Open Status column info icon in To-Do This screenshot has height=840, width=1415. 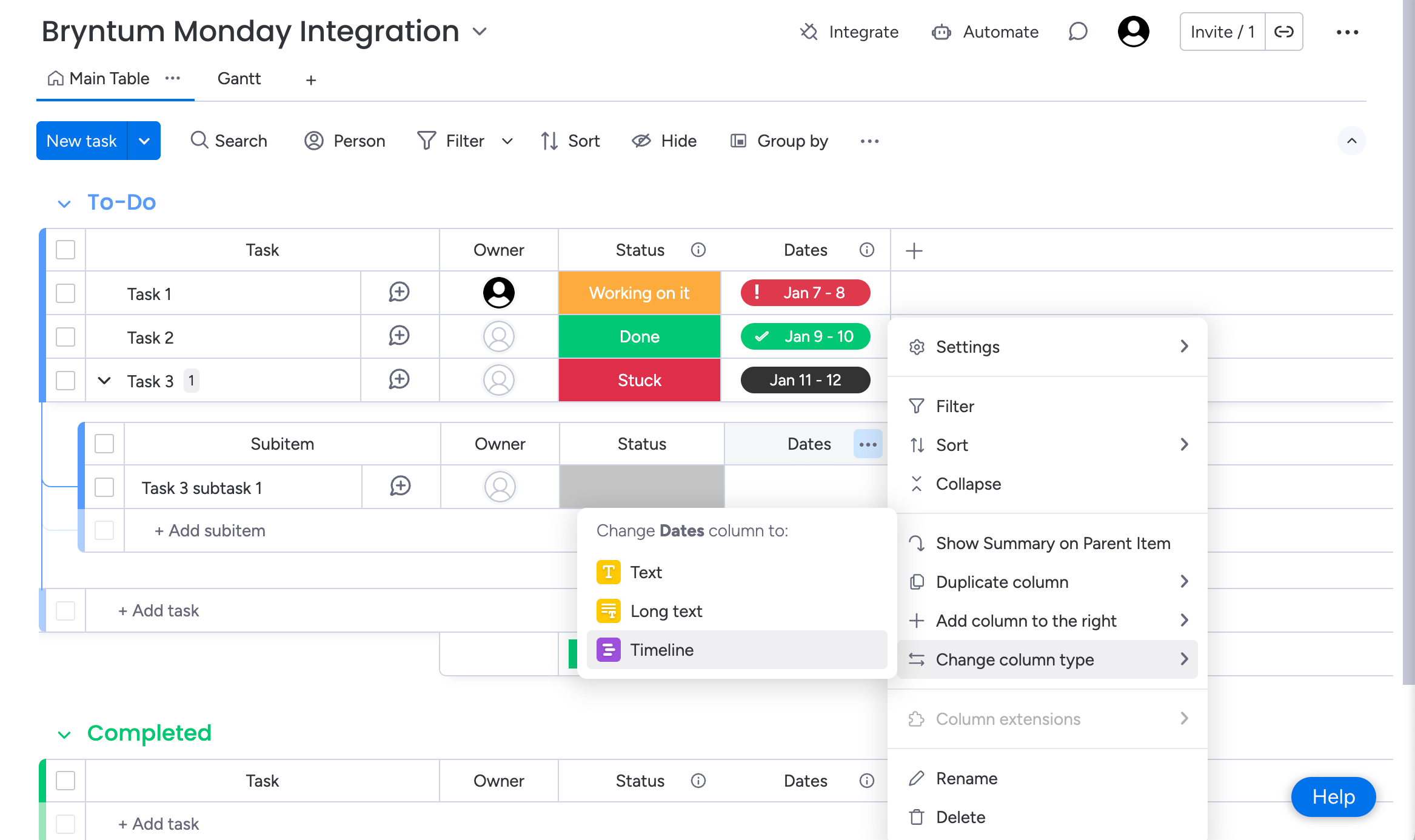[698, 250]
